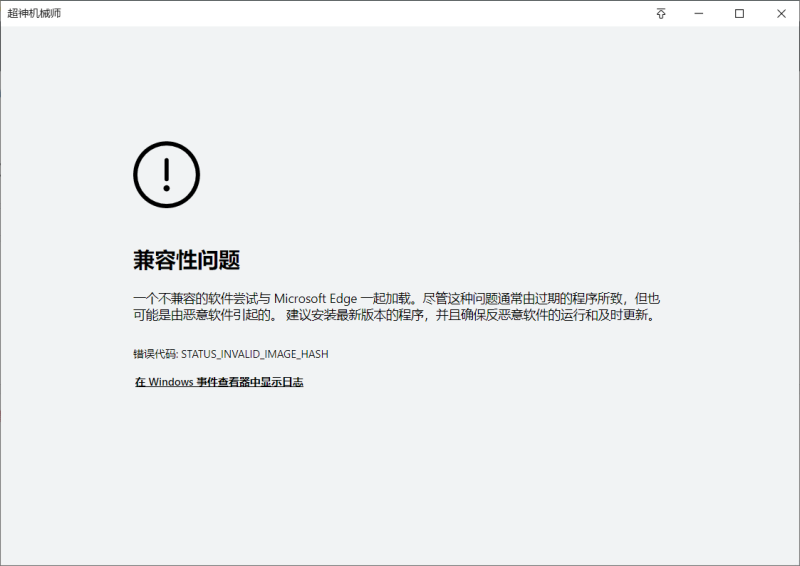This screenshot has height=566, width=800.
Task: Close the 超神机械师 window
Action: point(781,14)
